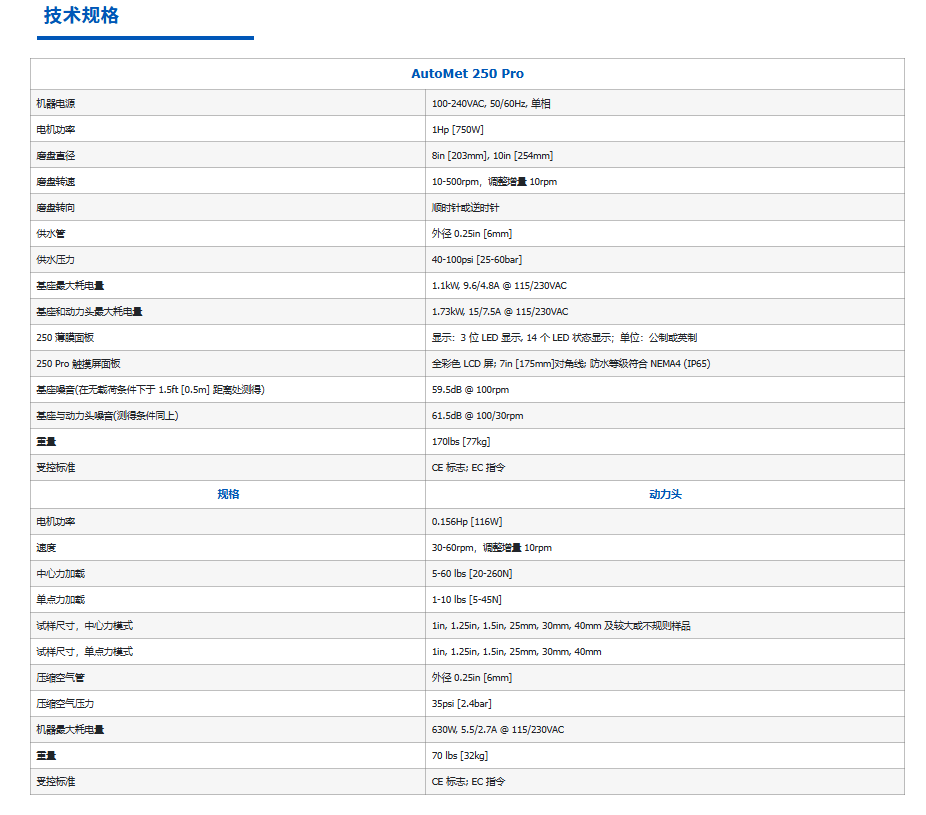Click the 技术规格 heading
This screenshot has width=926, height=815.
81,15
